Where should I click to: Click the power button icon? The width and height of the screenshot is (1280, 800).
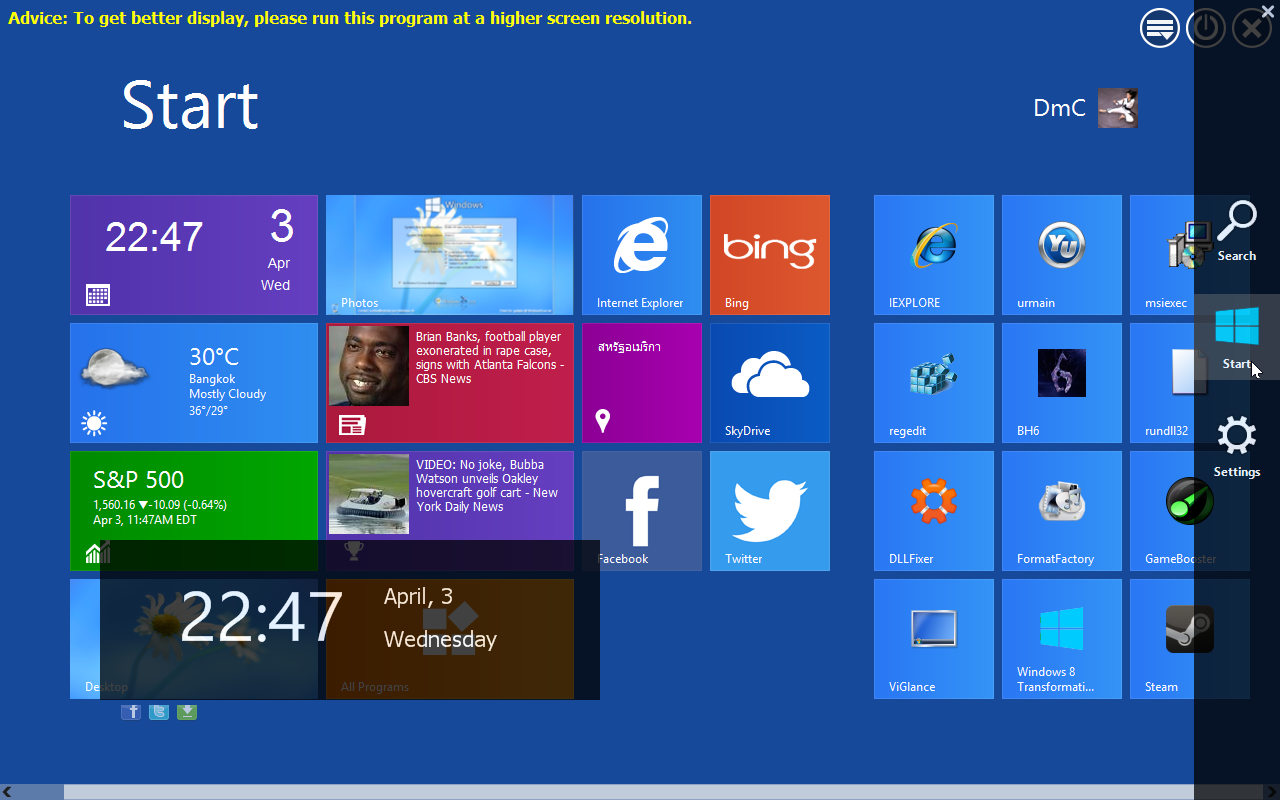point(1206,28)
